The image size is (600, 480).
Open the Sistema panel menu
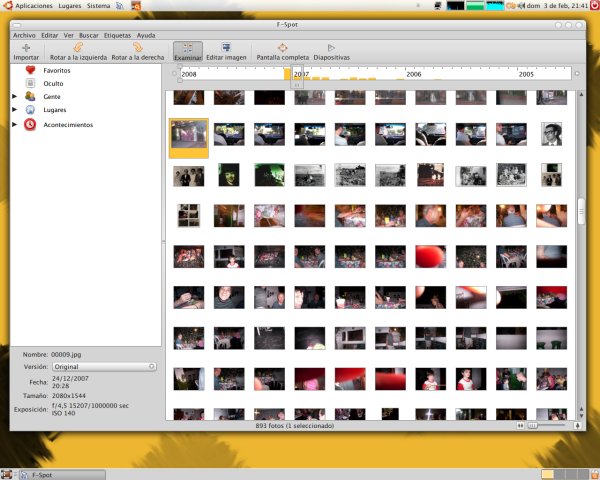[98, 6]
